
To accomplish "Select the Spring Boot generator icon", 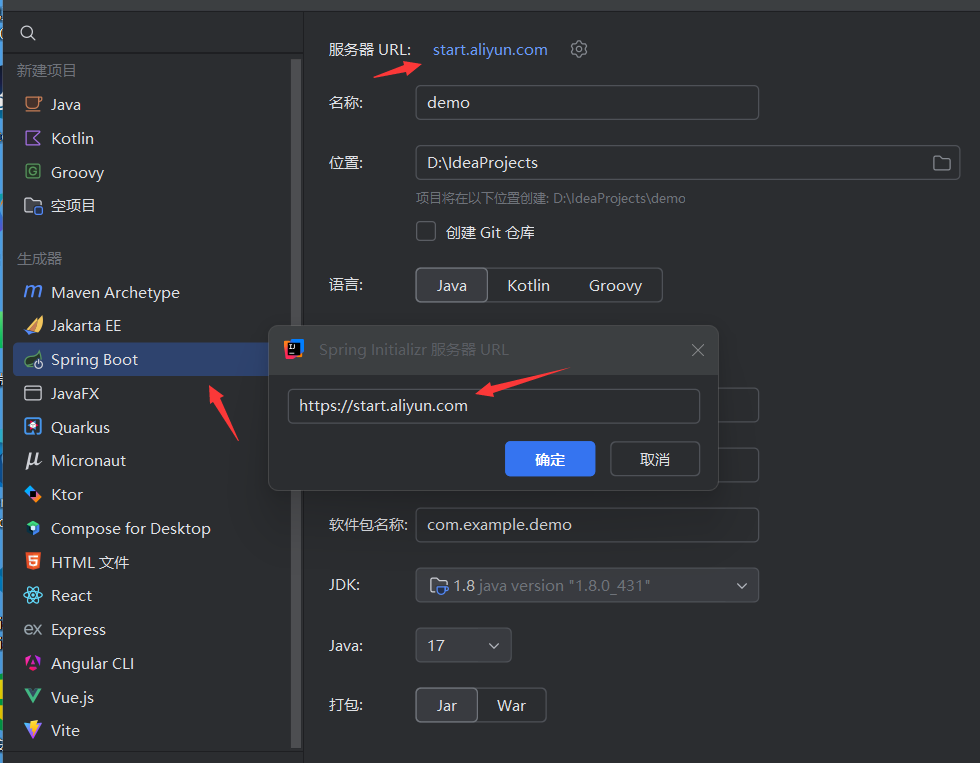I will [33, 360].
